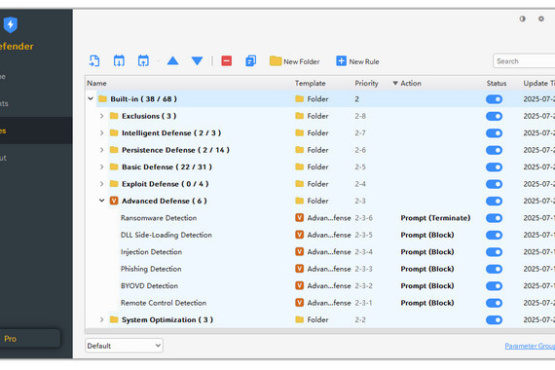
Task: Disable Ransomware Detection switch
Action: [494, 218]
